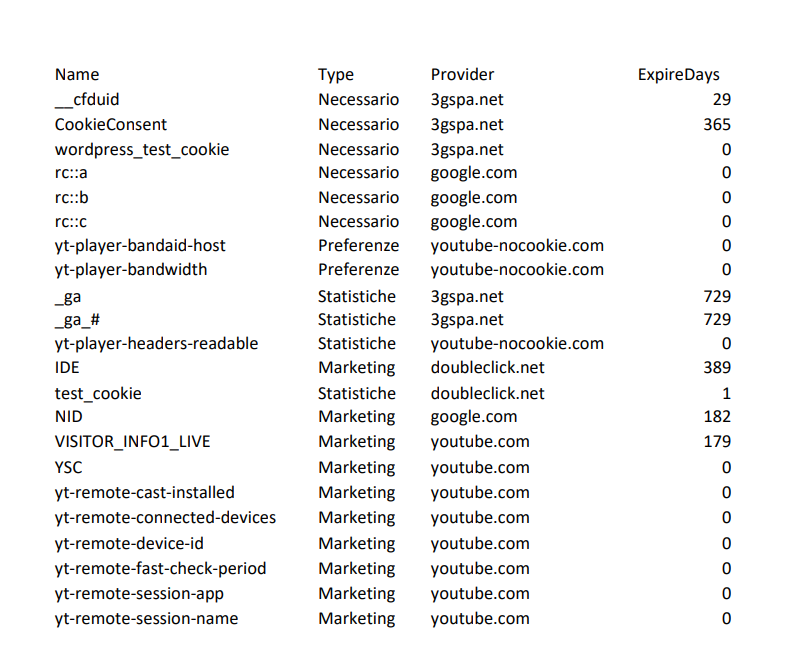Viewport: 796px width, 666px height.
Task: Click the NID cookie name
Action: (69, 417)
